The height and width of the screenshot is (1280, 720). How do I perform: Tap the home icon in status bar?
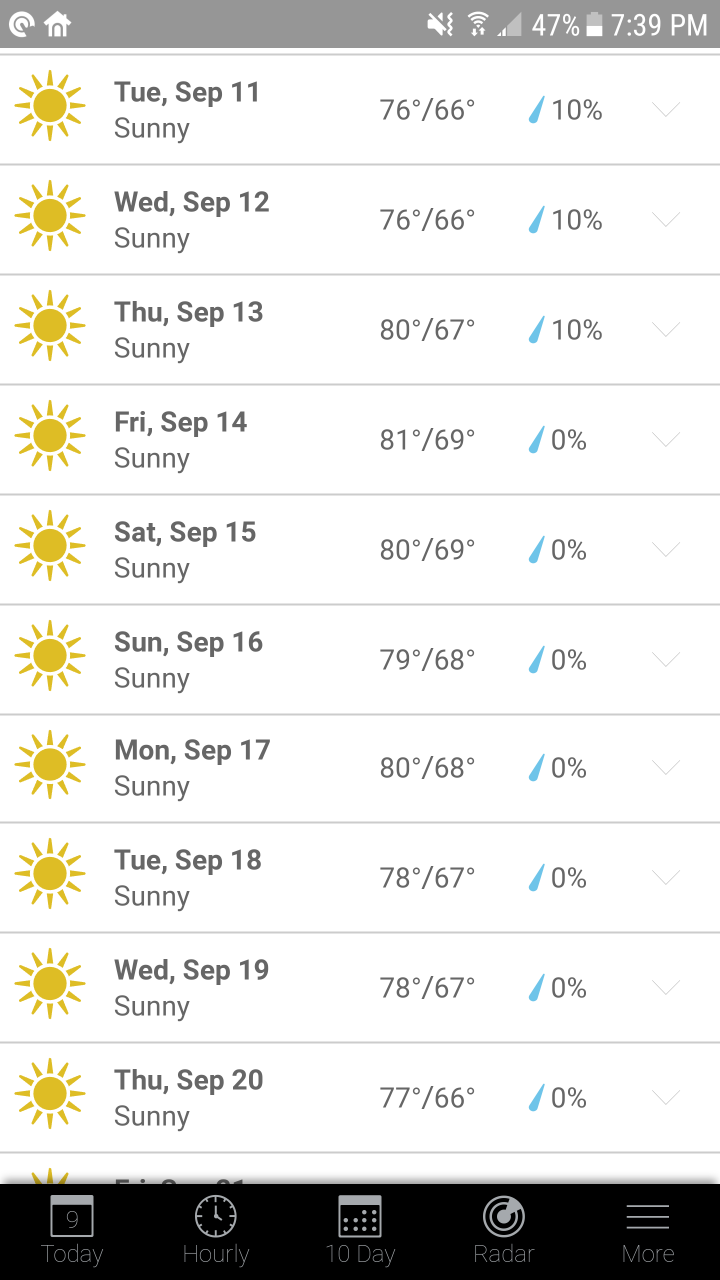coord(58,24)
